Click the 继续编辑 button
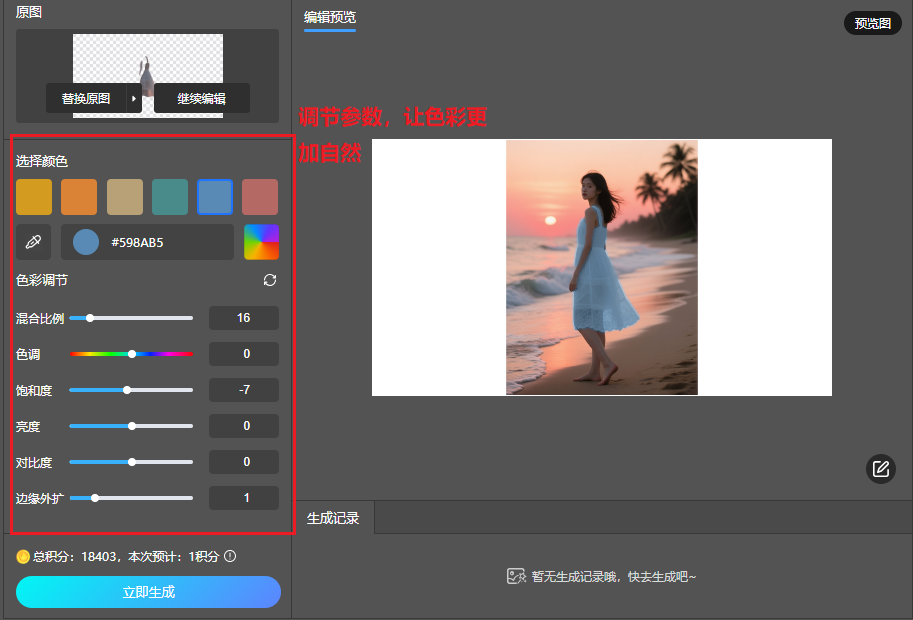 point(201,99)
